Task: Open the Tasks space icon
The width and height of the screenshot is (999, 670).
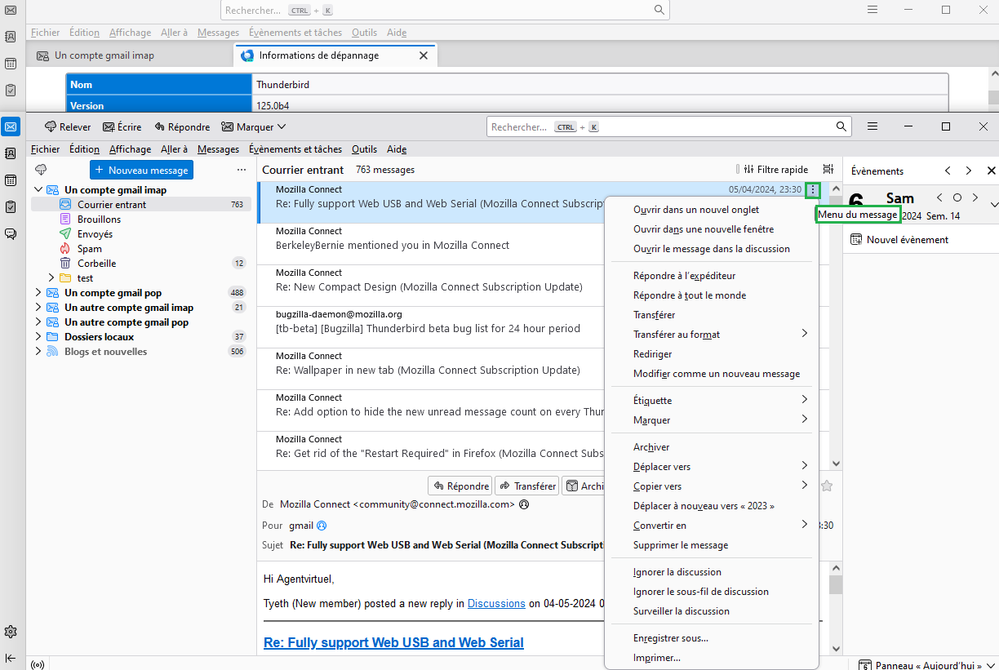Action: (x=11, y=207)
